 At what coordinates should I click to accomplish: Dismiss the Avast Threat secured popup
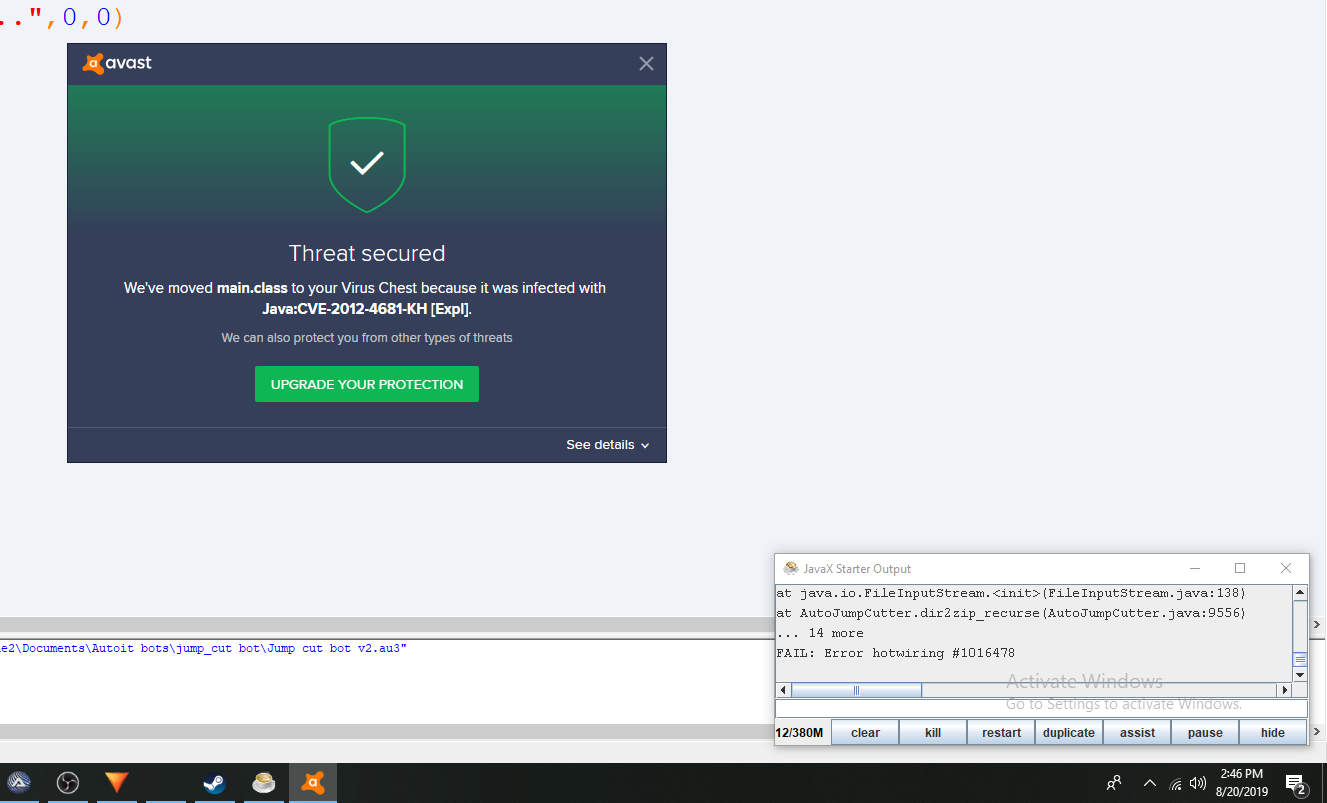coord(646,64)
